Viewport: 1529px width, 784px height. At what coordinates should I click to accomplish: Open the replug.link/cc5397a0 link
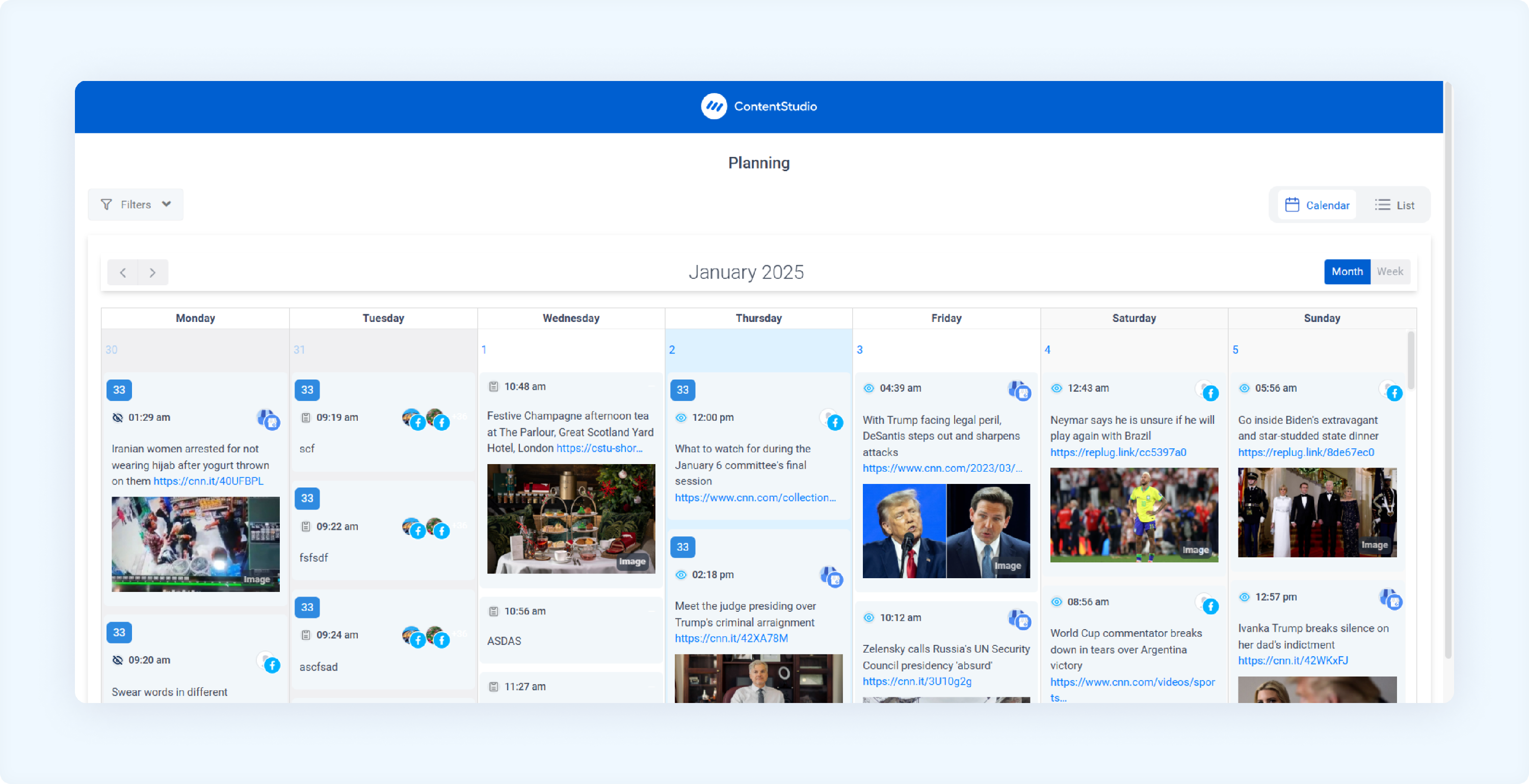coord(1118,452)
